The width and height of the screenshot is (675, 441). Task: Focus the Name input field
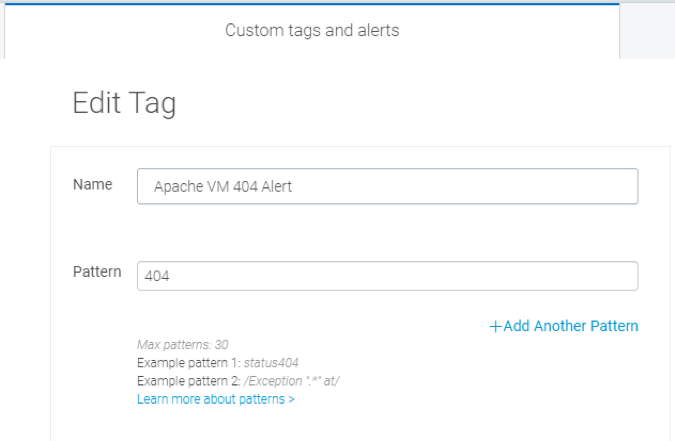pyautogui.click(x=387, y=186)
